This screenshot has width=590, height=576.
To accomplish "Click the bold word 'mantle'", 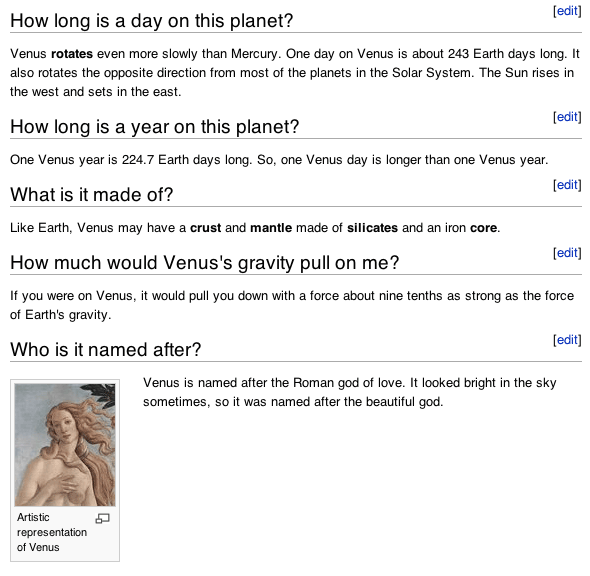I will [x=271, y=228].
